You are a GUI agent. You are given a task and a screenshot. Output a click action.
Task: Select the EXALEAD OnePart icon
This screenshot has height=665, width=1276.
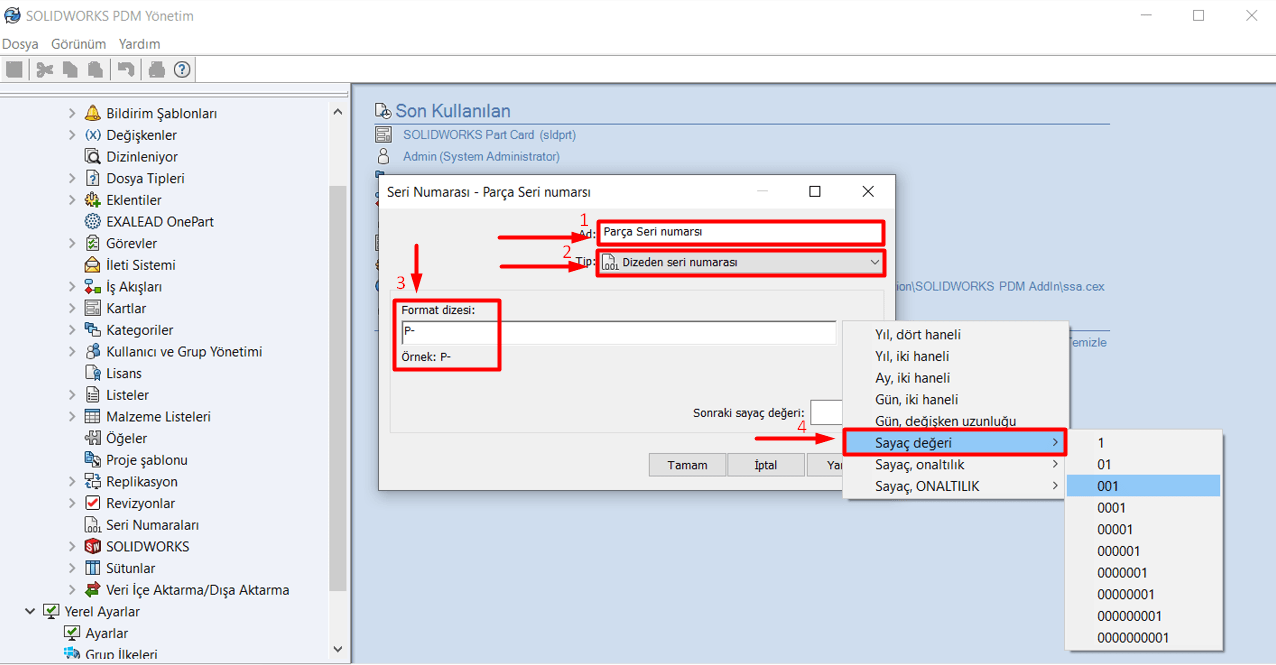point(93,221)
